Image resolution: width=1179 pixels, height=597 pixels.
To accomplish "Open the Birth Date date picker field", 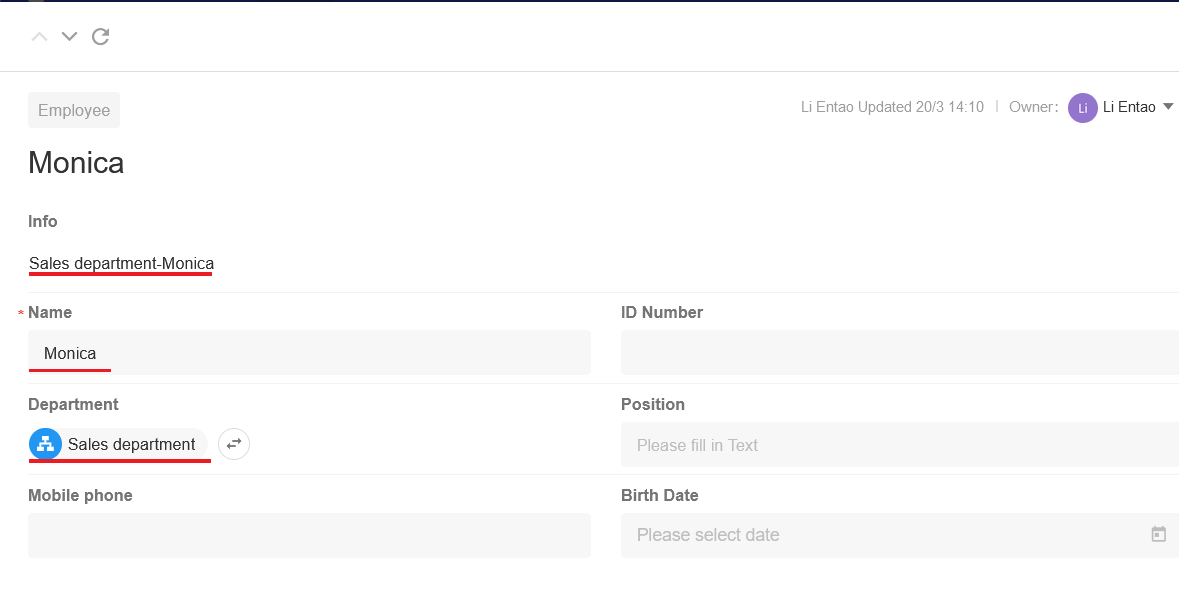I will (899, 535).
